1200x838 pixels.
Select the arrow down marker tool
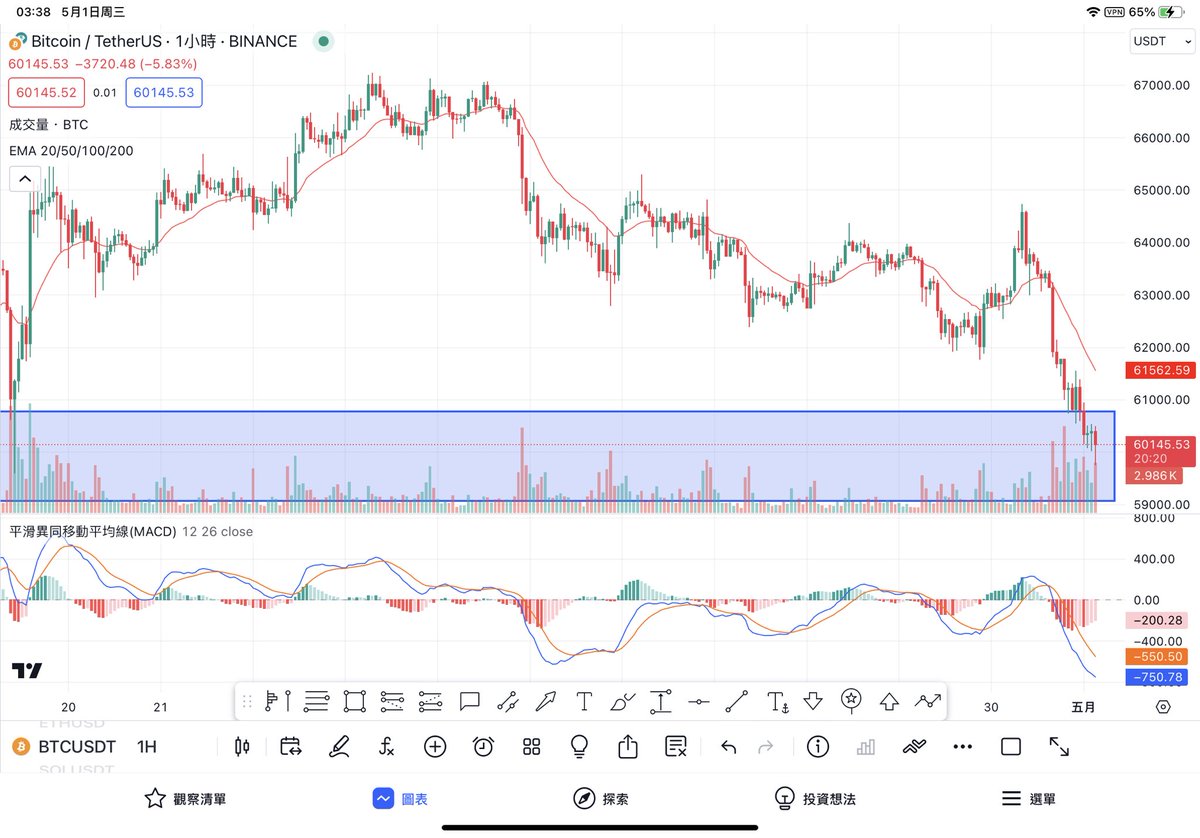pos(813,701)
